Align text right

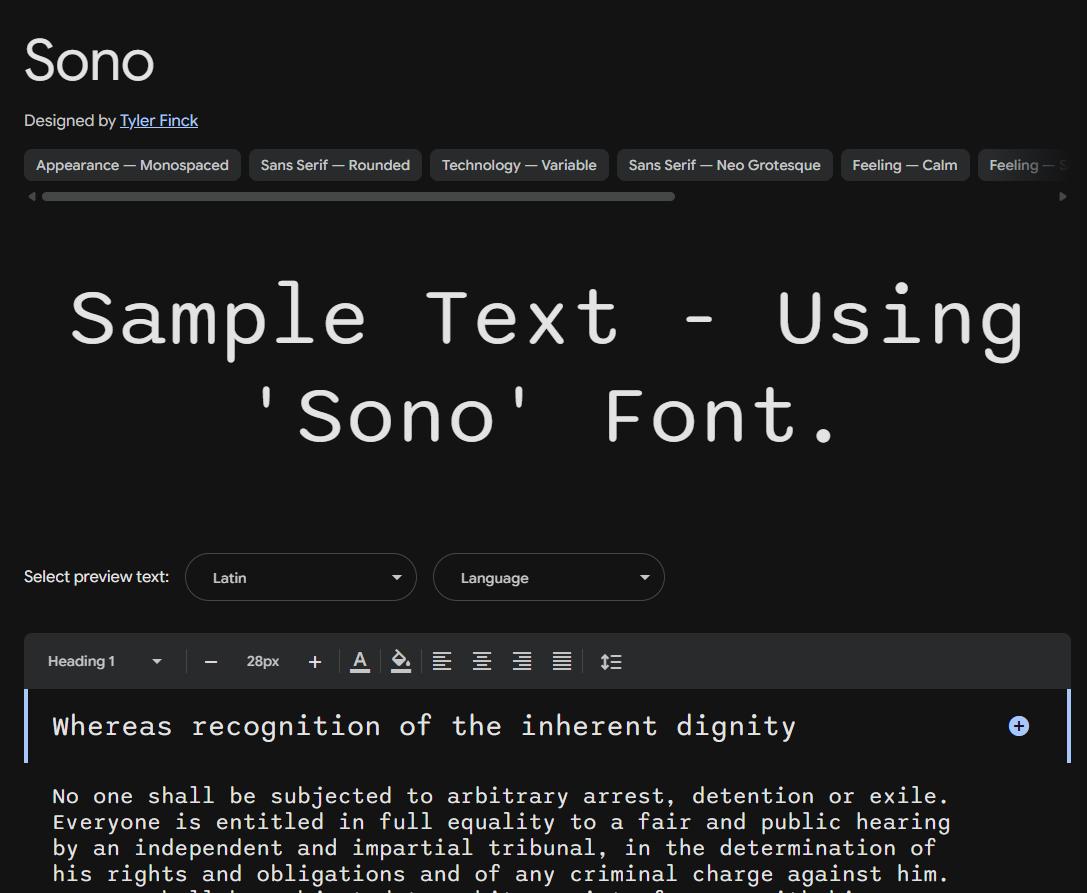click(522, 661)
